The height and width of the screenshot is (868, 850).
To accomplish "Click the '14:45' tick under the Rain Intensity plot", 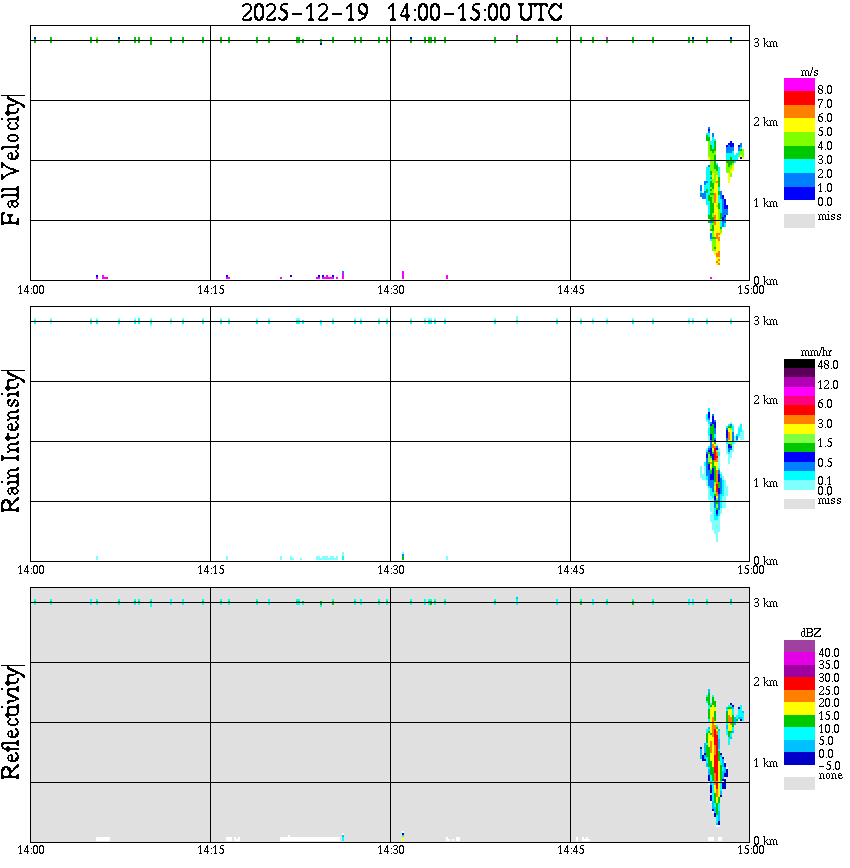I will (x=571, y=570).
